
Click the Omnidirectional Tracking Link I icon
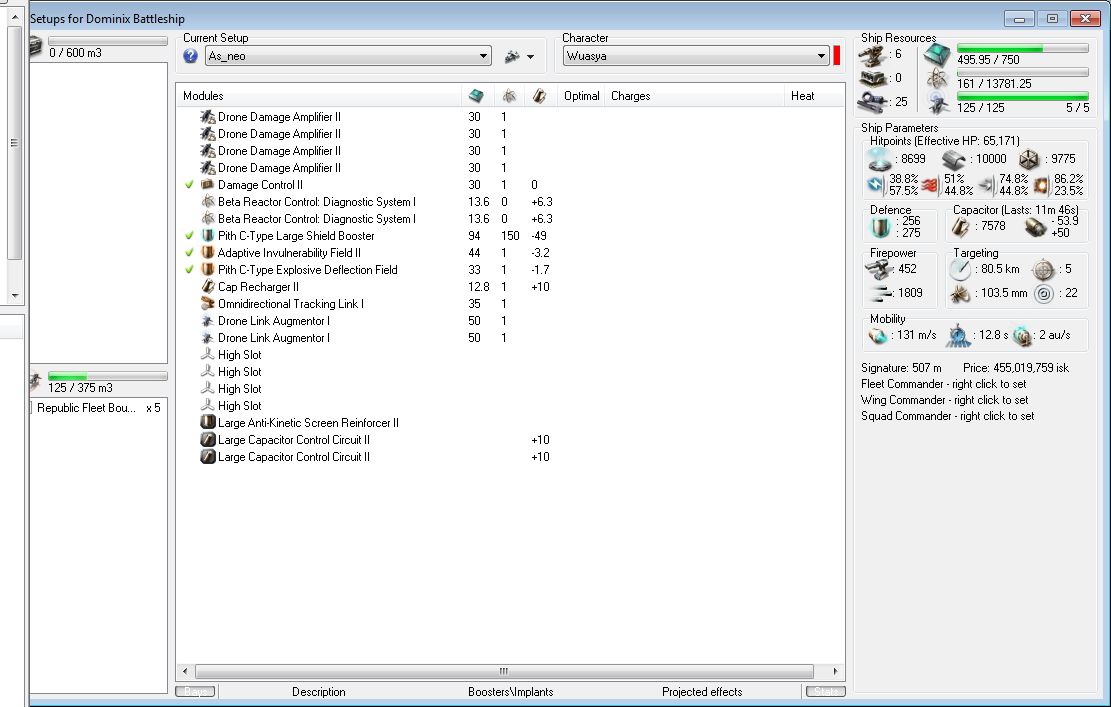click(x=208, y=304)
